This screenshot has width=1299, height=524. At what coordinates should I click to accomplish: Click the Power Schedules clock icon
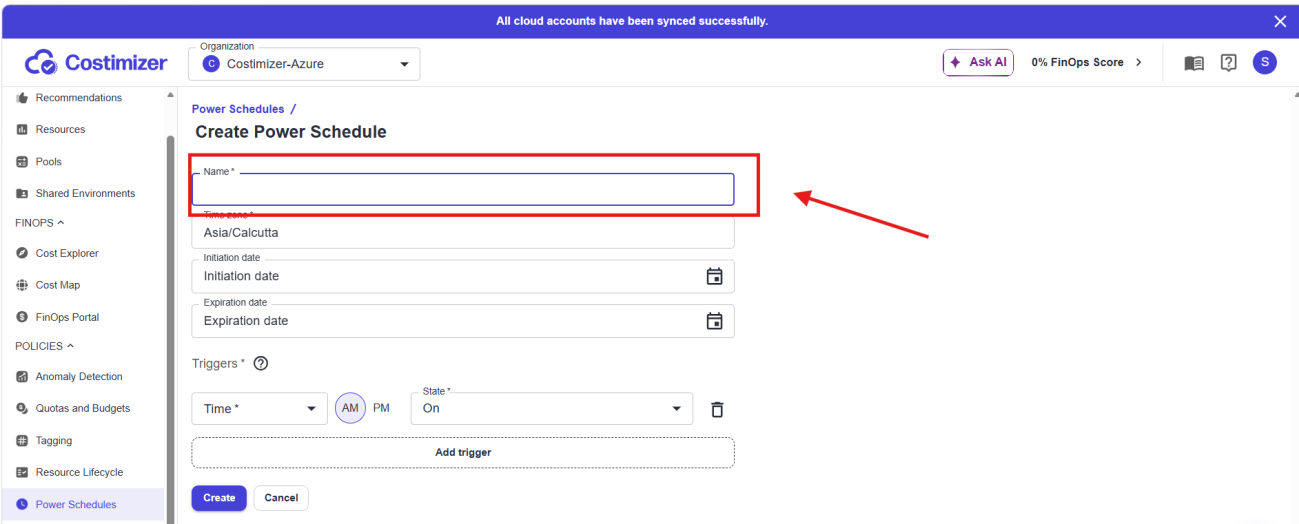coord(22,505)
